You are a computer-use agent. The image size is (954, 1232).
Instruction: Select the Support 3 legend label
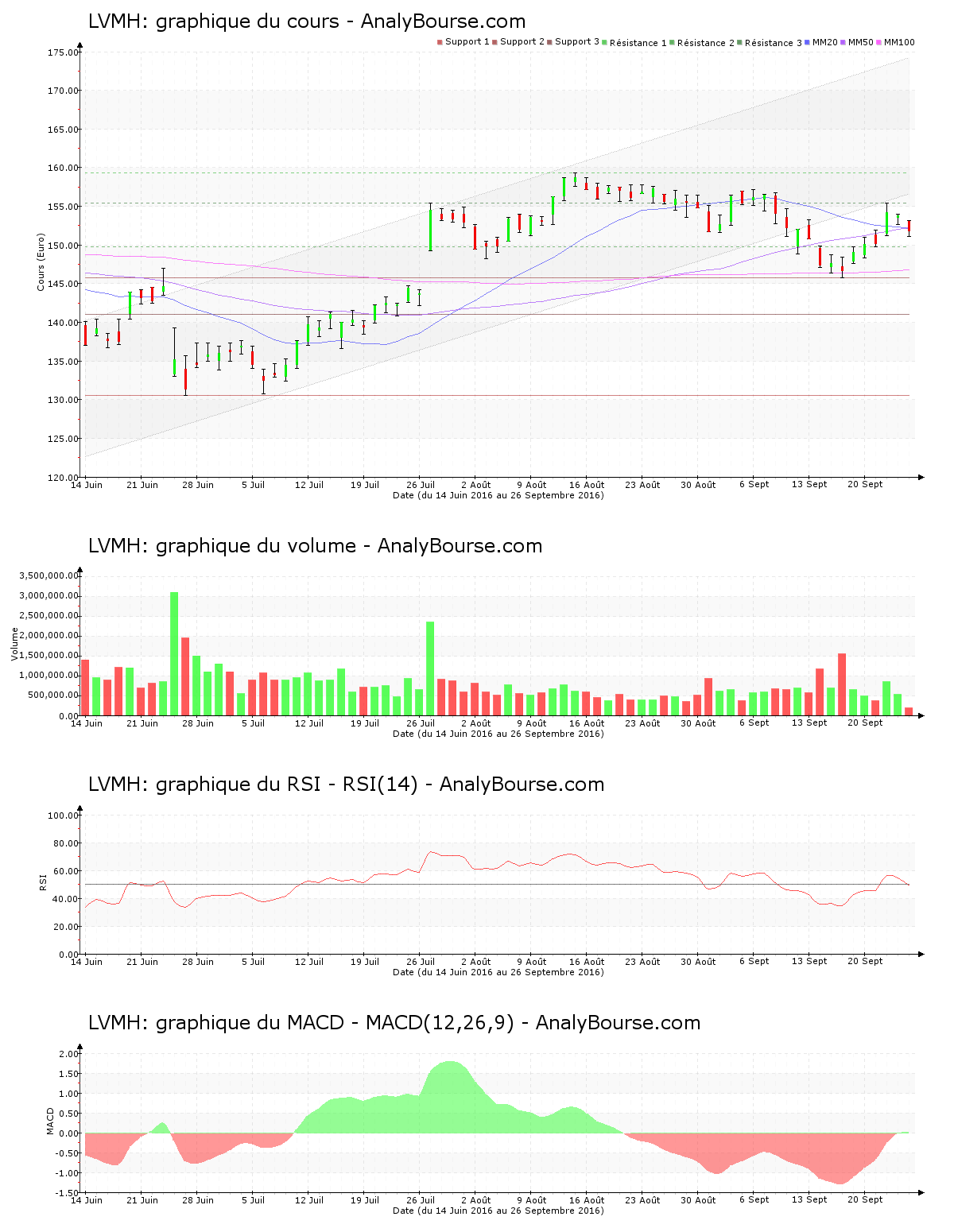coord(577,42)
